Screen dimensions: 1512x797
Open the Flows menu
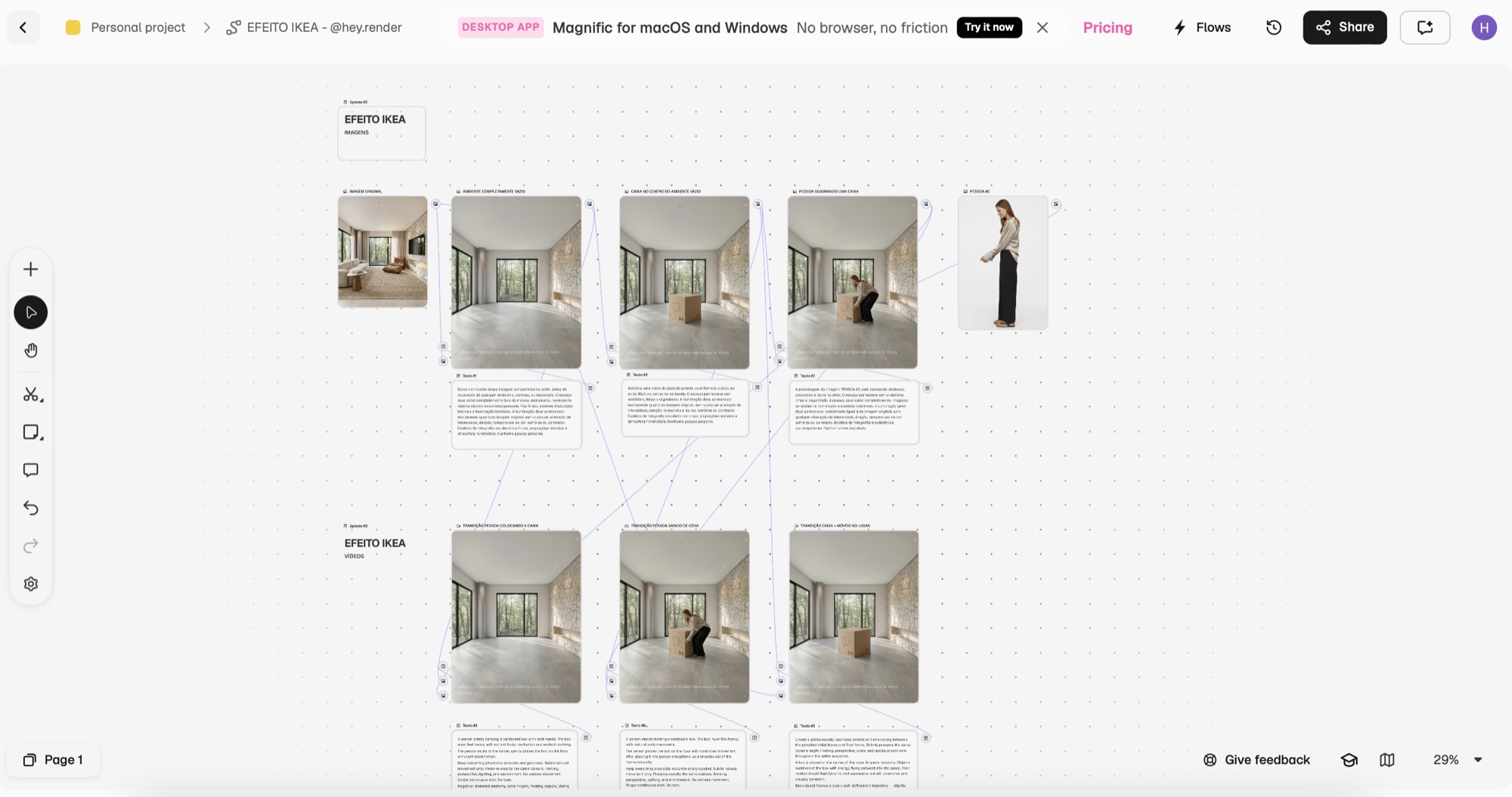(x=1202, y=28)
